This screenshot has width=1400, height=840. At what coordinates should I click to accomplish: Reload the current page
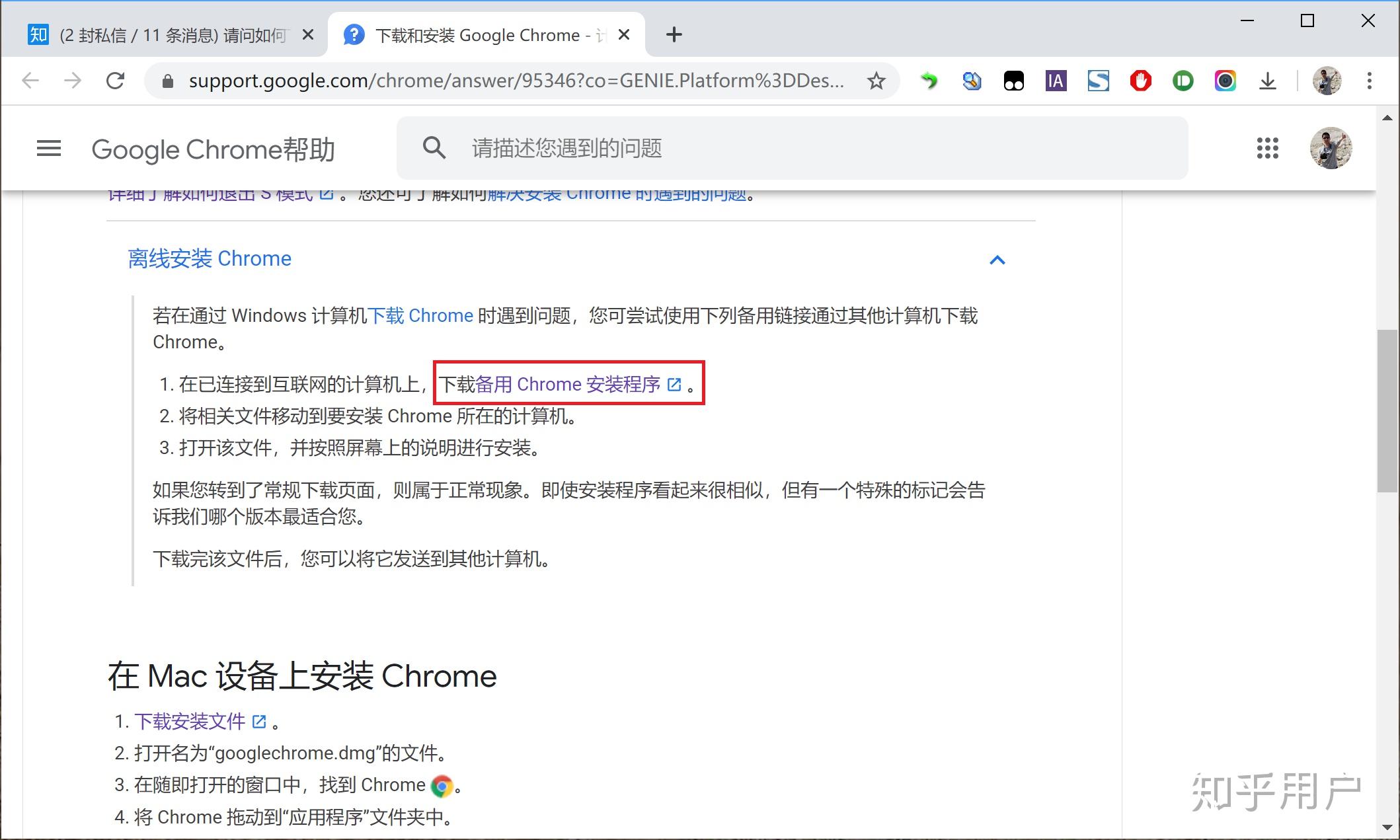click(116, 81)
